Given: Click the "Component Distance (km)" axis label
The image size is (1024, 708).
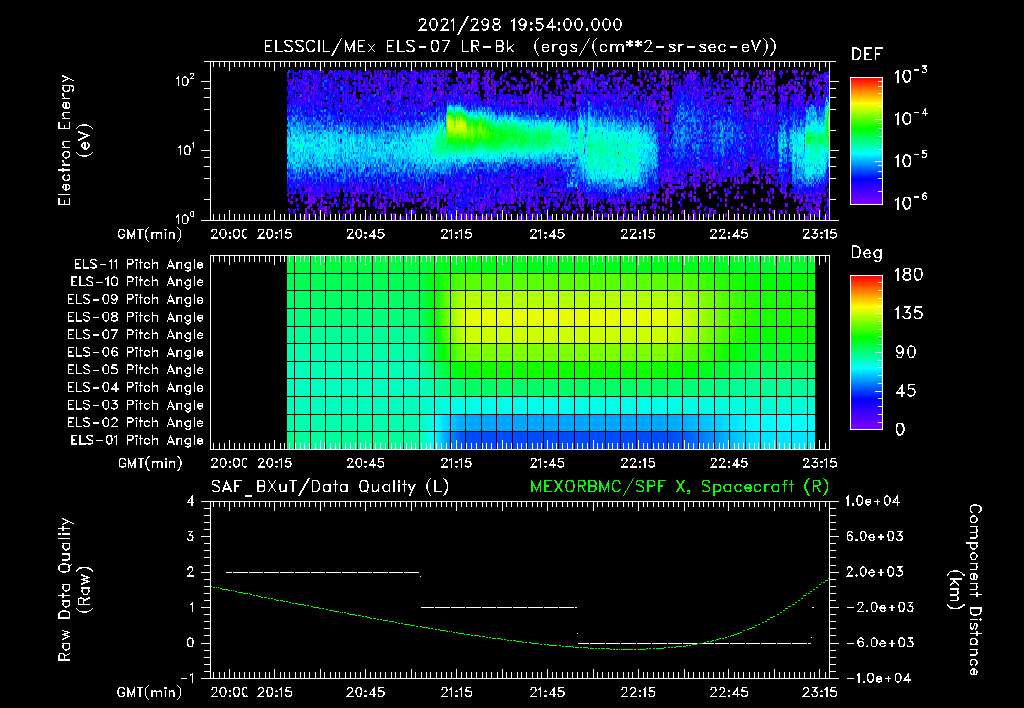Looking at the screenshot, I should pyautogui.click(x=965, y=590).
